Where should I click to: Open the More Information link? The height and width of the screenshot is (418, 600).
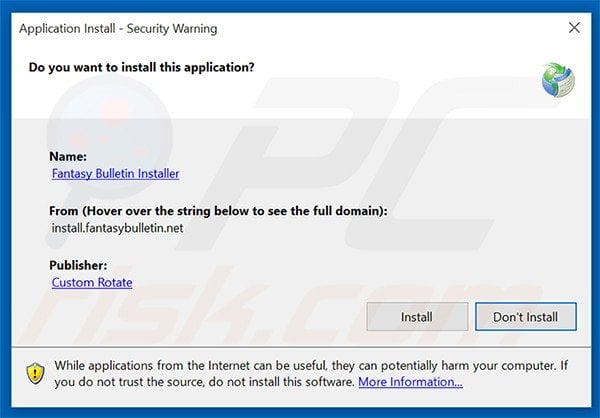(410, 382)
